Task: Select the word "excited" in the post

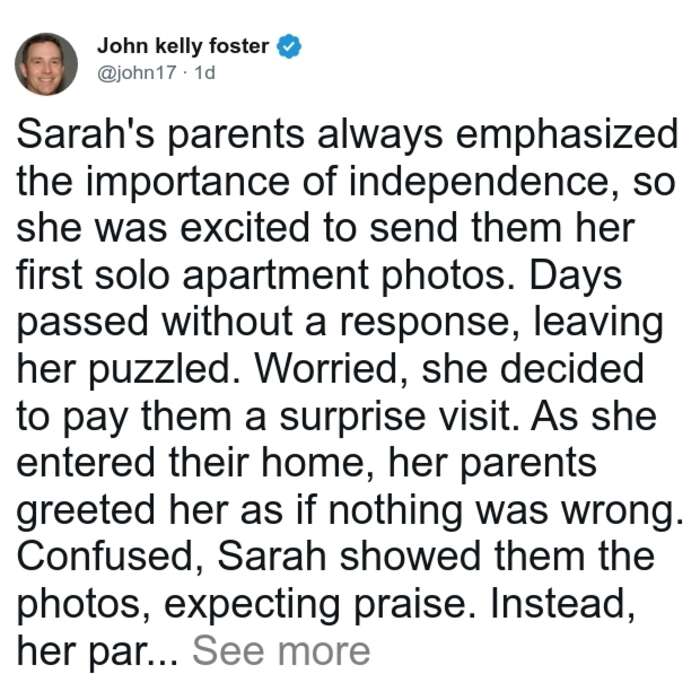Action: tap(245, 228)
